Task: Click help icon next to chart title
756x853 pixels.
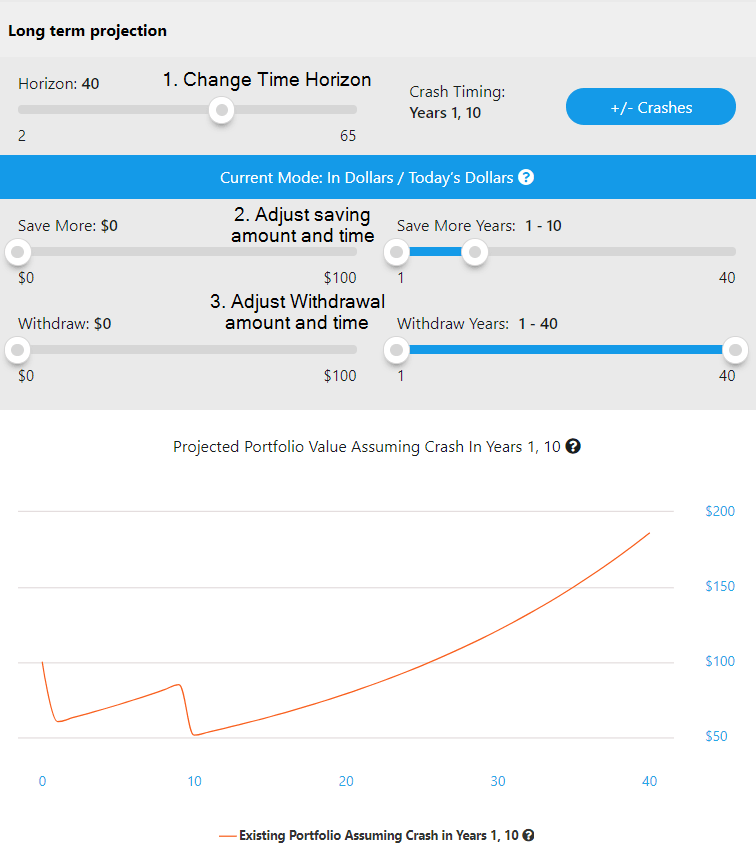Action: [x=573, y=446]
